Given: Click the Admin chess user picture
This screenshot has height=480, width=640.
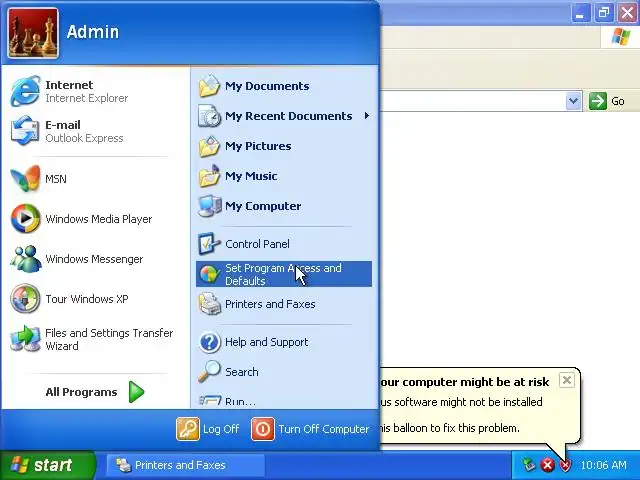Looking at the screenshot, I should click(33, 33).
